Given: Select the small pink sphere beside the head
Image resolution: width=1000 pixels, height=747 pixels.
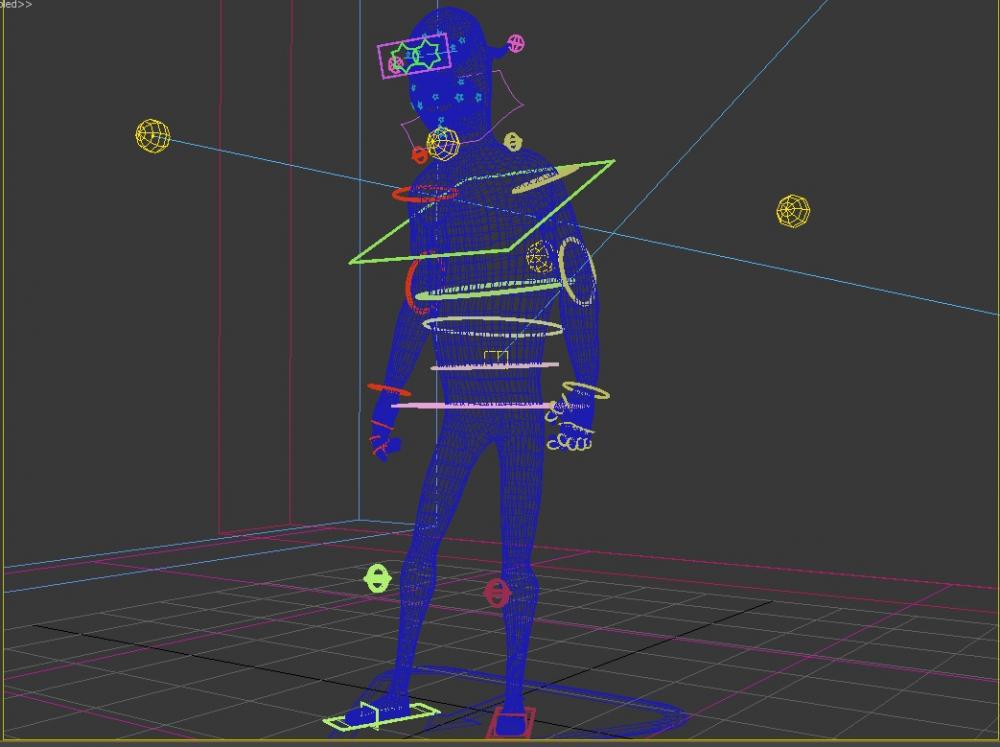Looking at the screenshot, I should click(516, 43).
